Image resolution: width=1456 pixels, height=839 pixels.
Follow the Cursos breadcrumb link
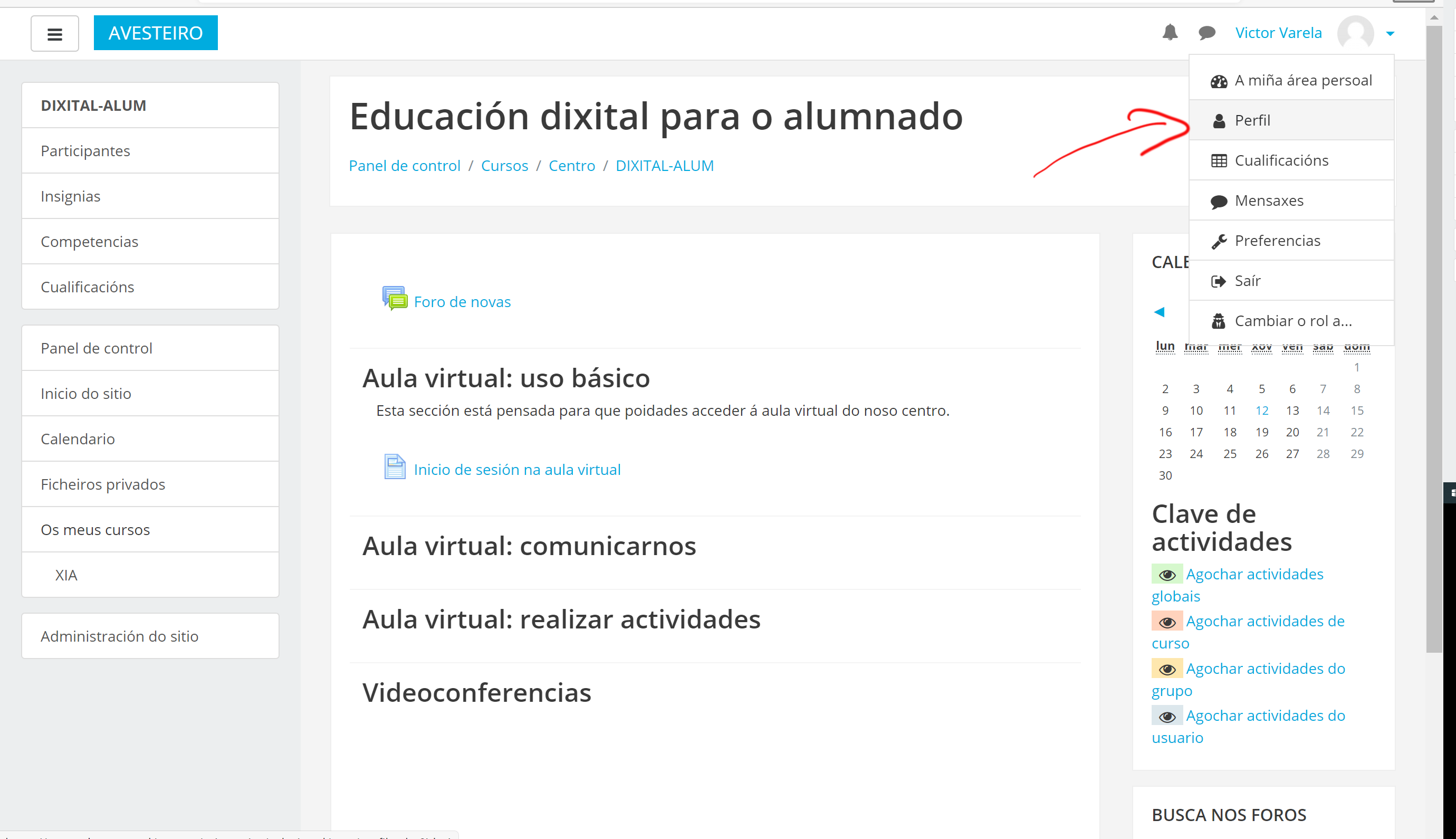[504, 166]
